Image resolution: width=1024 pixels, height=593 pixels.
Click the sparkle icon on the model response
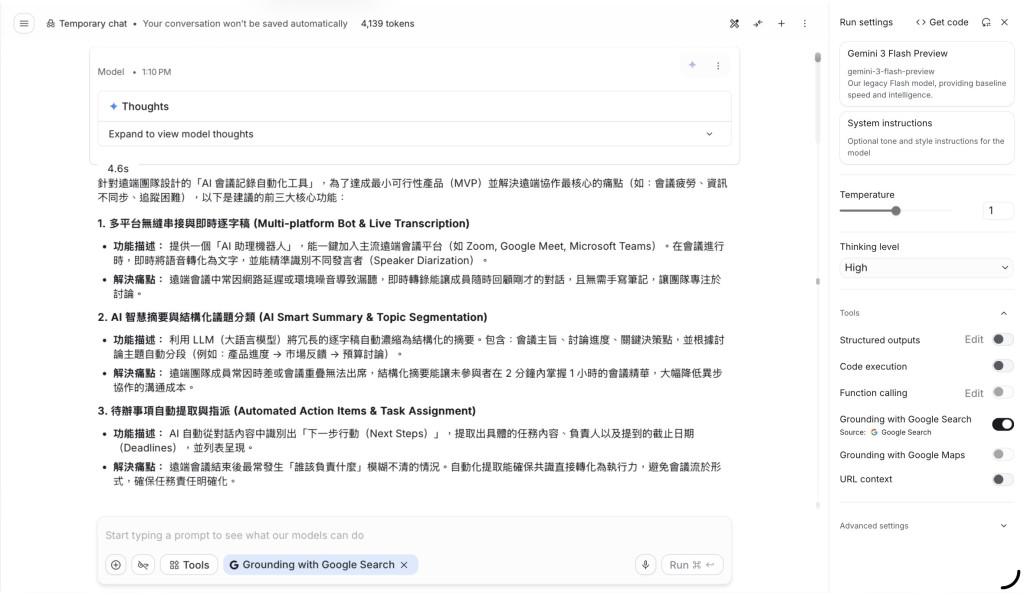(x=692, y=65)
